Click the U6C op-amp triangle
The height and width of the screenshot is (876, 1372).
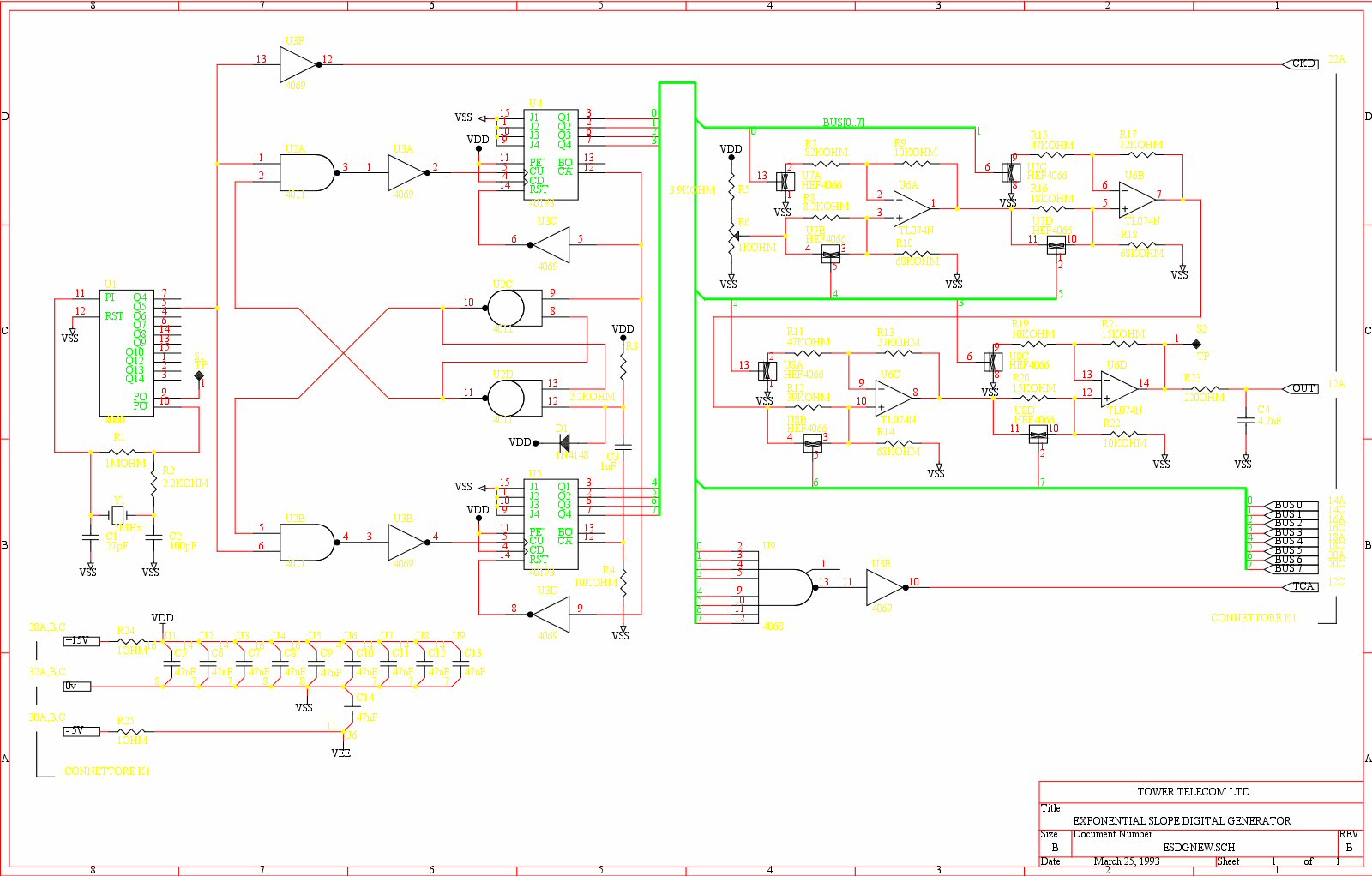(894, 398)
